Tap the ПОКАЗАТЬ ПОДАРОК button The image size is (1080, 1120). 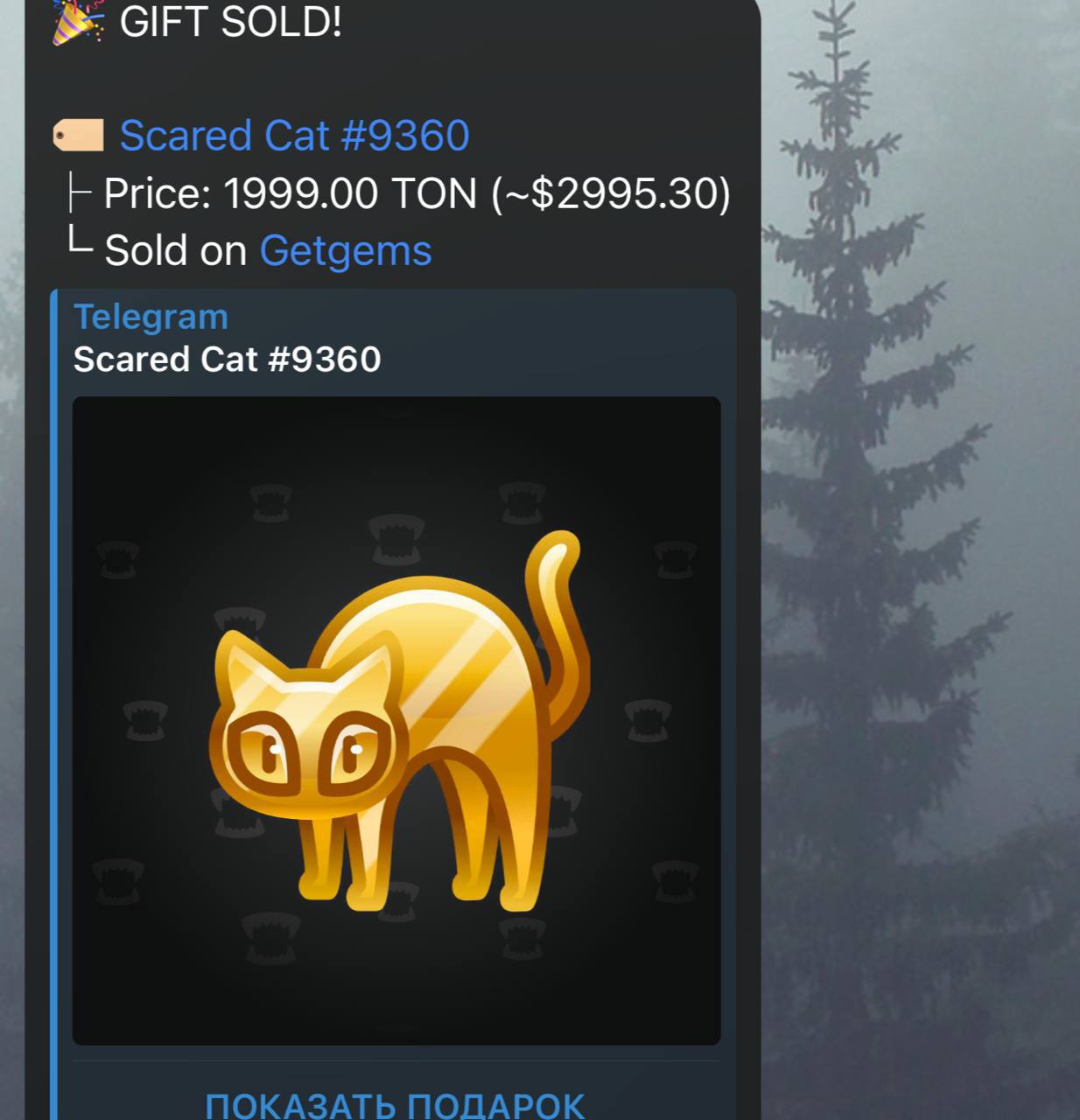pos(395,1103)
